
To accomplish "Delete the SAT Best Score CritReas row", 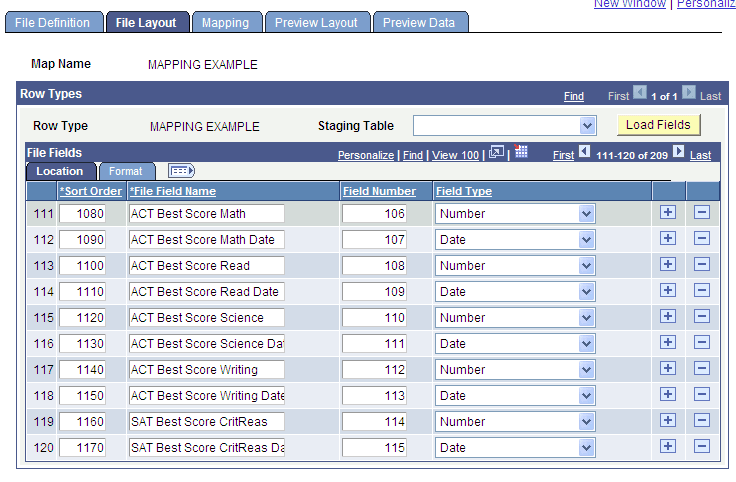I will [x=702, y=421].
